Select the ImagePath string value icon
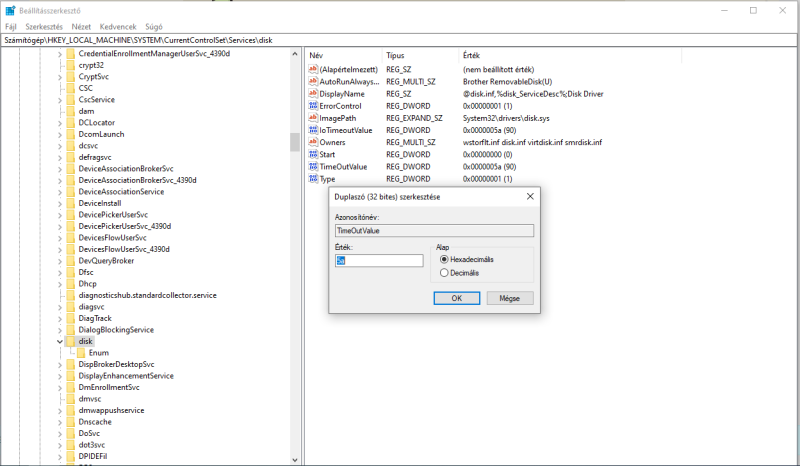This screenshot has height=466, width=800. pyautogui.click(x=313, y=118)
